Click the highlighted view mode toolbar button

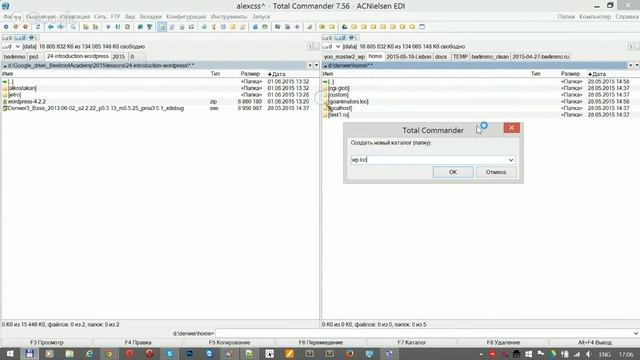tap(162, 27)
